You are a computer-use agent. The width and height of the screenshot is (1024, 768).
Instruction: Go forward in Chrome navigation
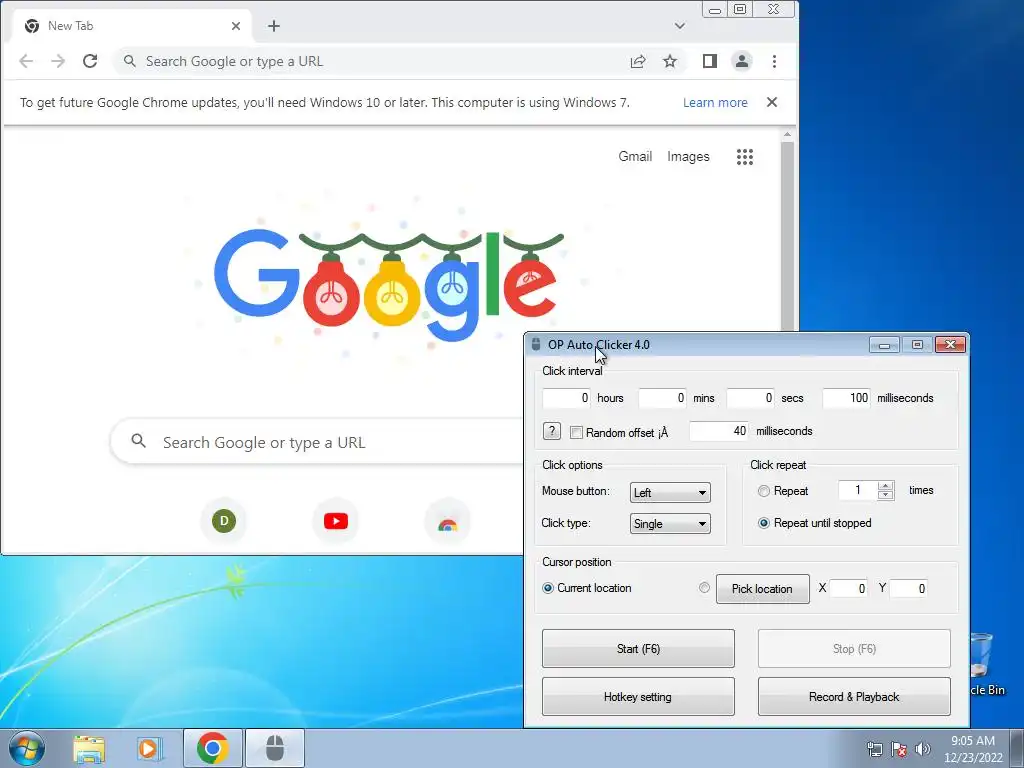point(58,61)
